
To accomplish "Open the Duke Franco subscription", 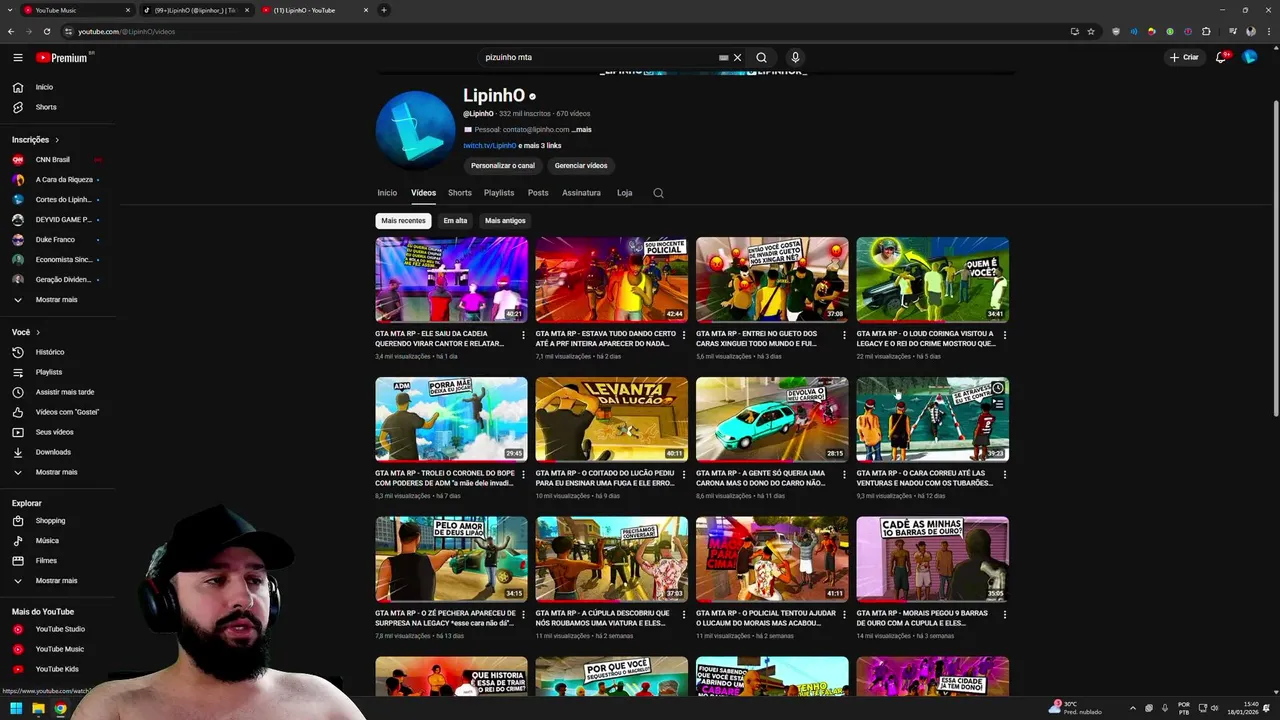I will [x=57, y=240].
